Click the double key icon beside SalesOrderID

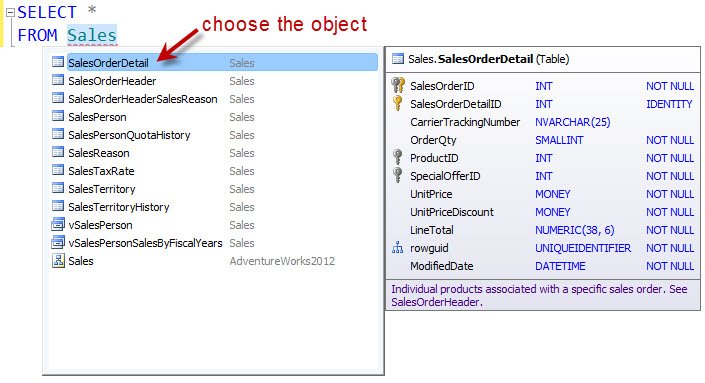398,85
